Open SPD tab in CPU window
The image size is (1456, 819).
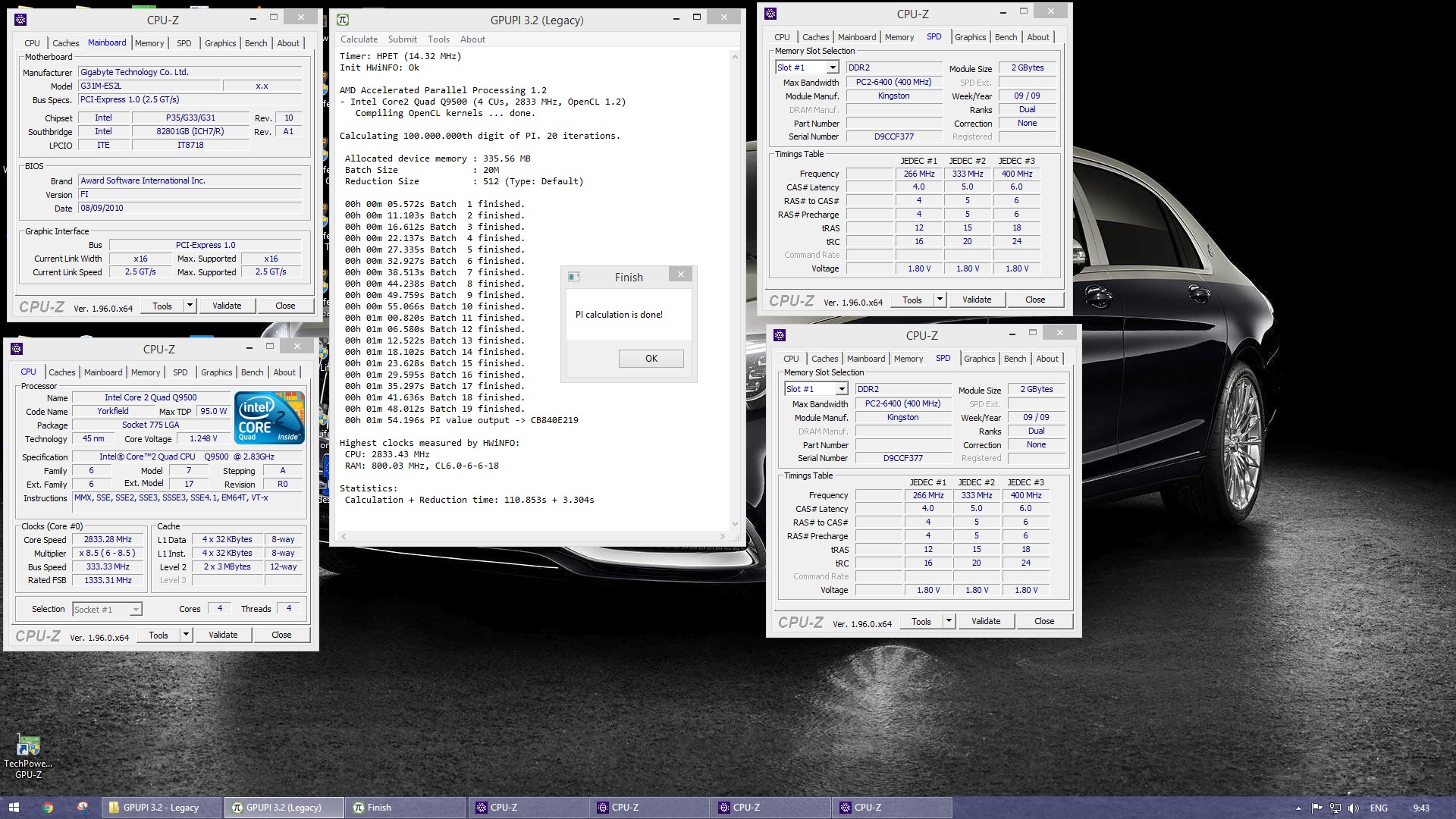180,372
